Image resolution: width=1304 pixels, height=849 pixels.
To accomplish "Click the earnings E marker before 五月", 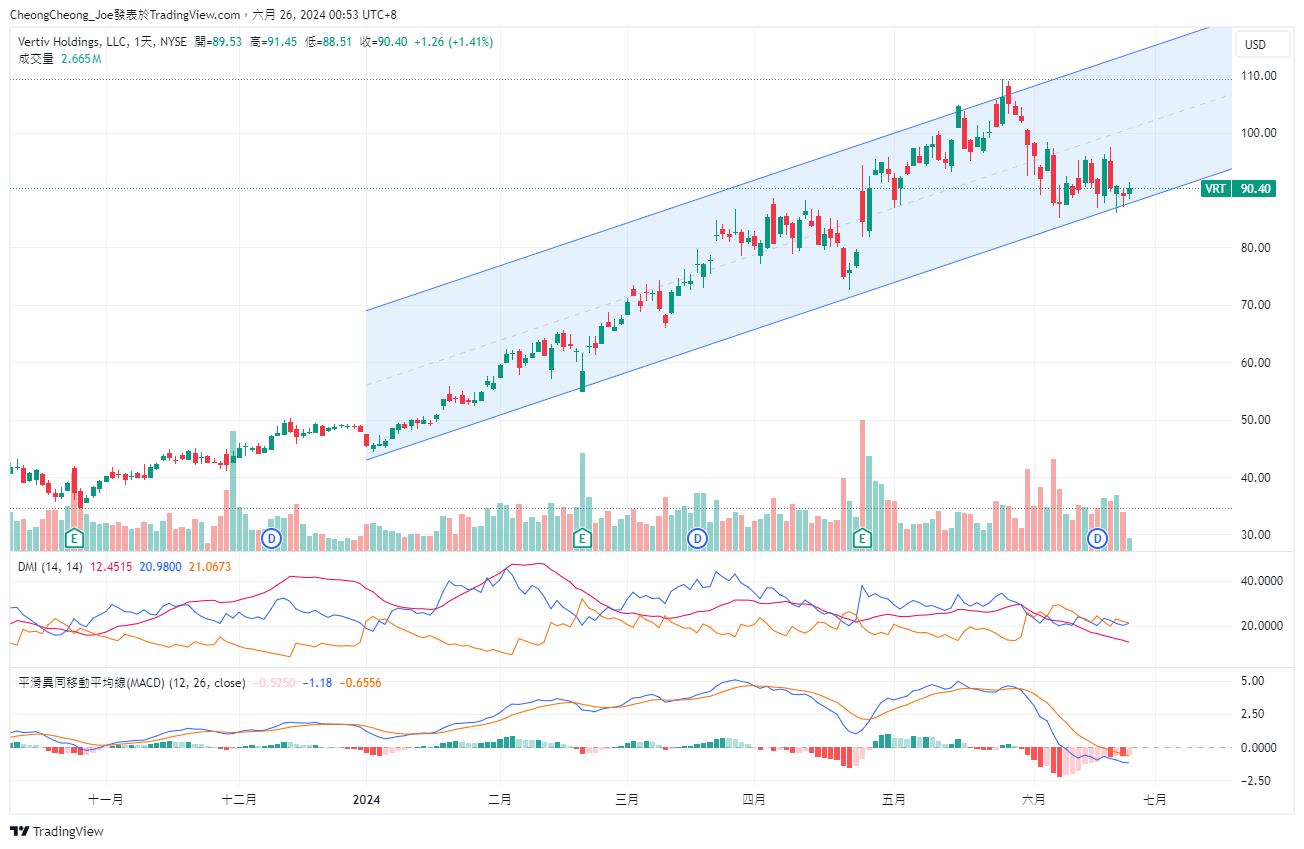I will [861, 539].
